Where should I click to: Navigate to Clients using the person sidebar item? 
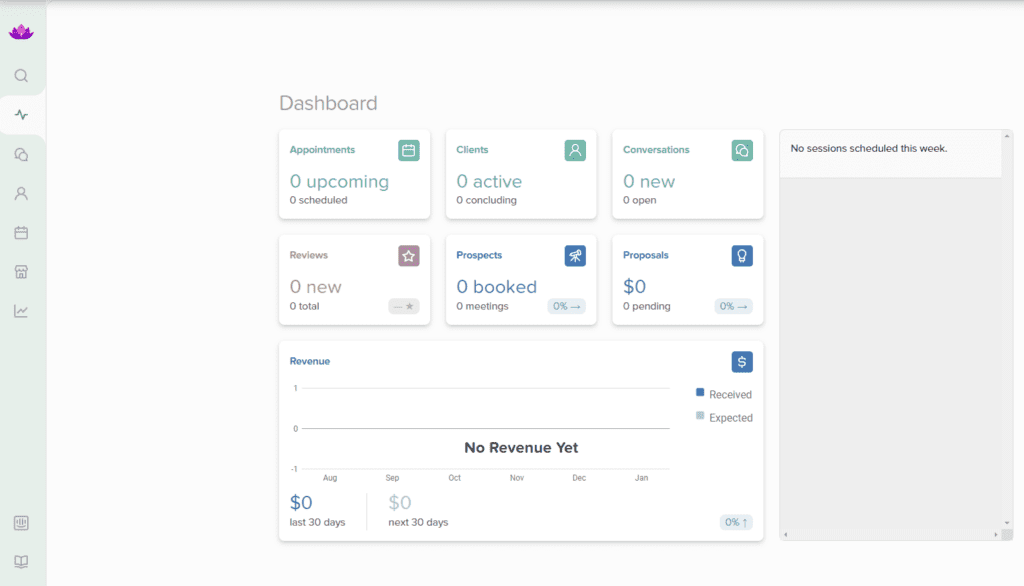click(x=21, y=193)
